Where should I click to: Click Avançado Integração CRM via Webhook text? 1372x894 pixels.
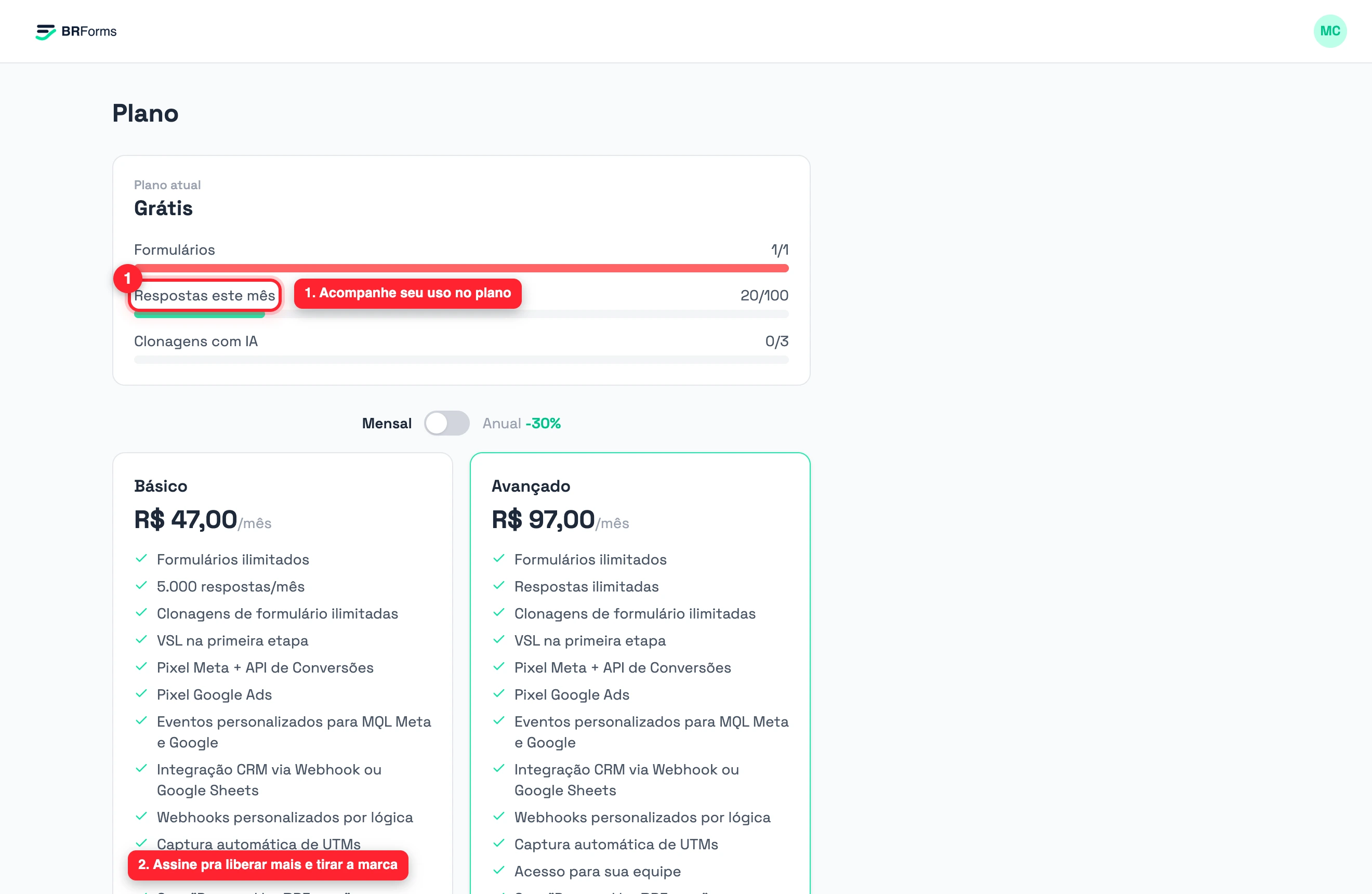click(626, 780)
